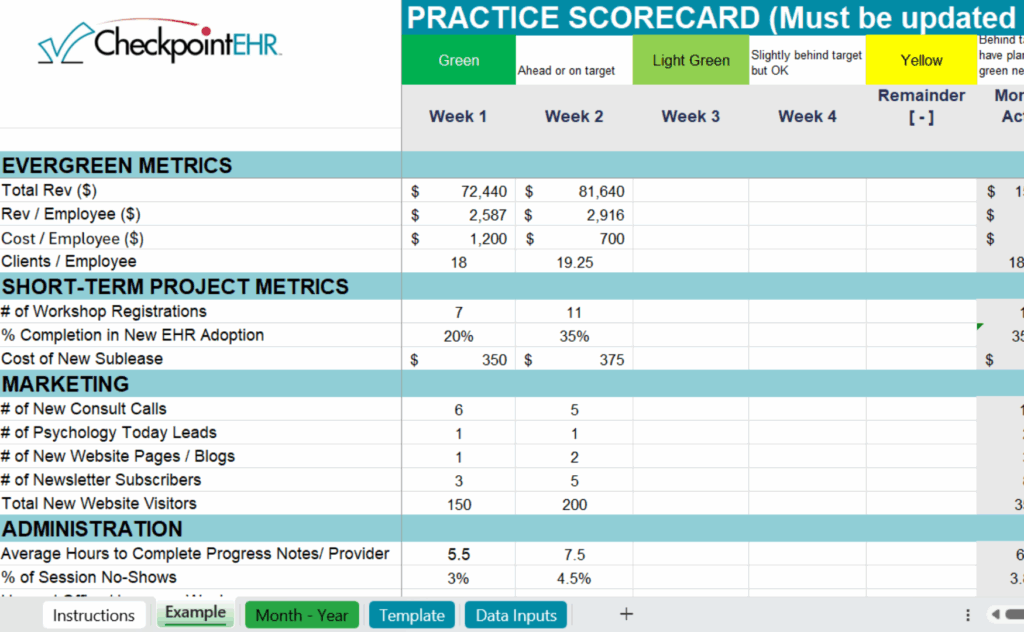1024x632 pixels.
Task: Click the Week 3 column header
Action: (x=690, y=117)
